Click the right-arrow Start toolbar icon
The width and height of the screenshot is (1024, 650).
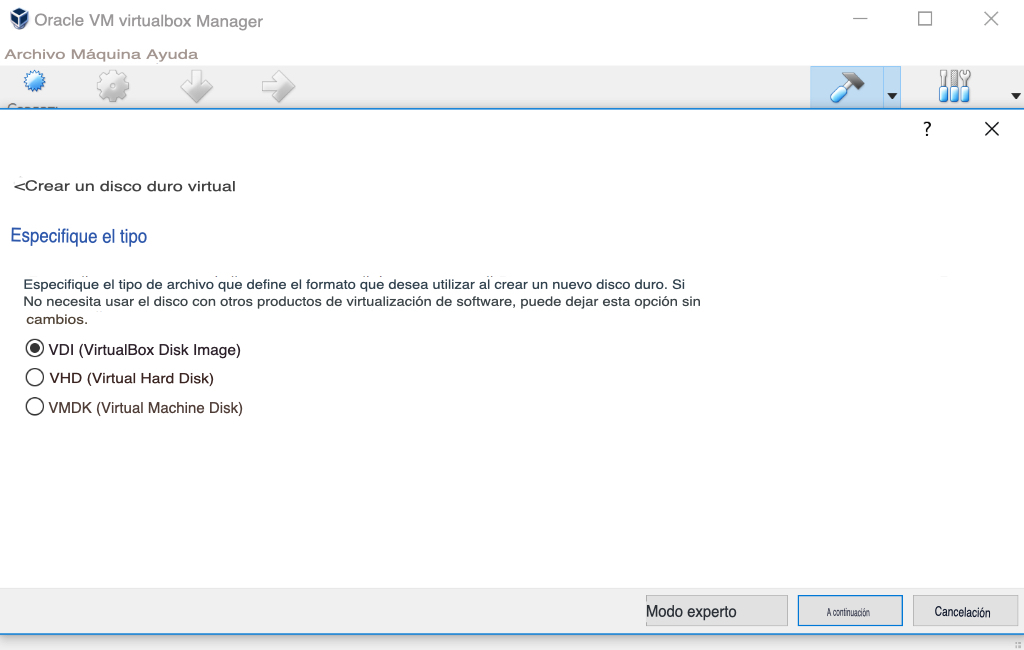click(x=278, y=86)
